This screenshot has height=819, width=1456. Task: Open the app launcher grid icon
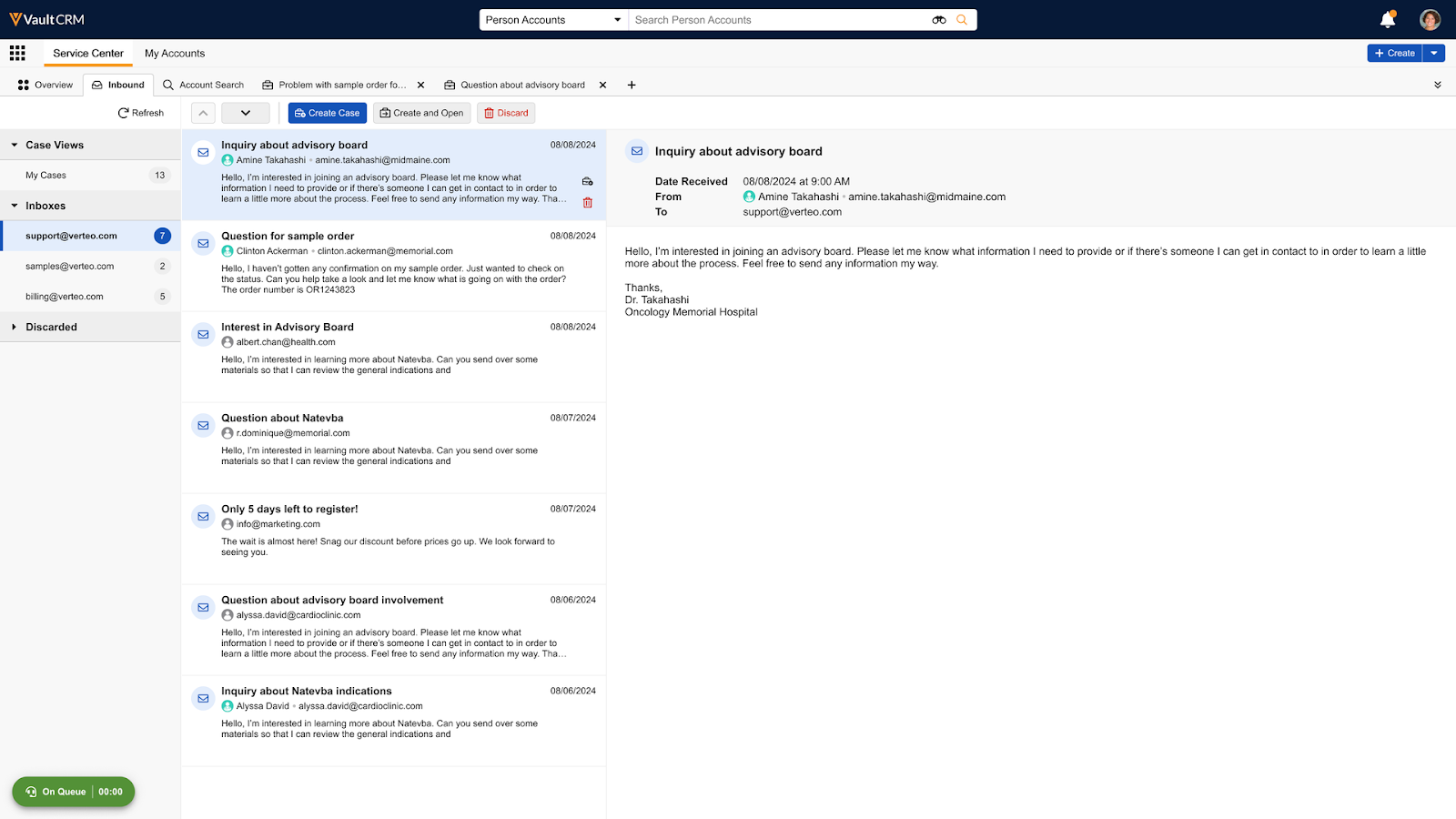point(17,53)
